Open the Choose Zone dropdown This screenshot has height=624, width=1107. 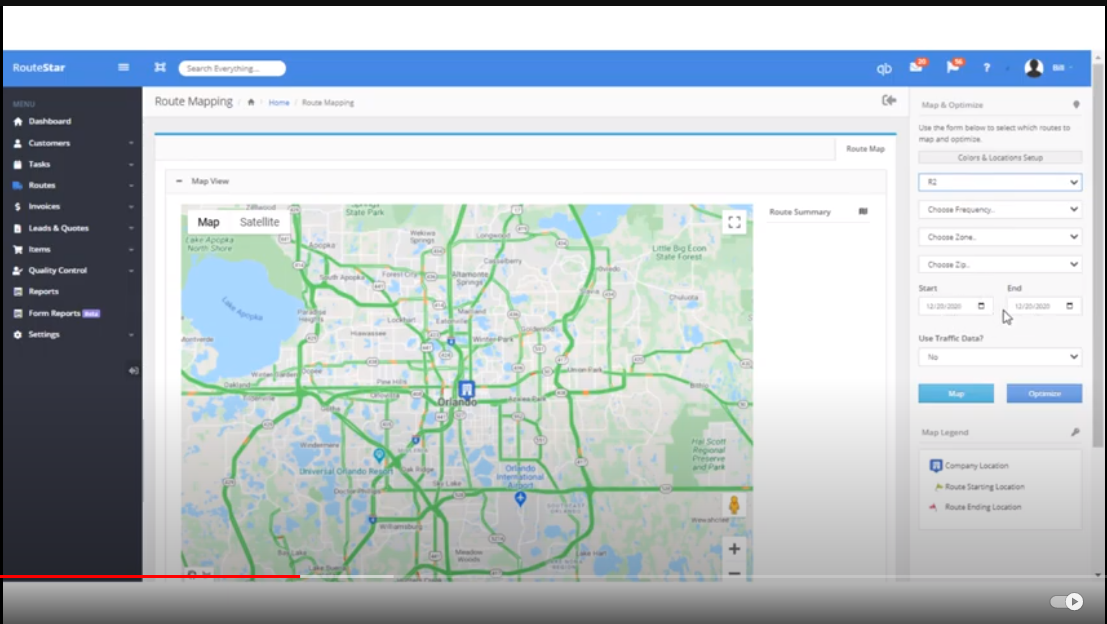(x=1000, y=236)
